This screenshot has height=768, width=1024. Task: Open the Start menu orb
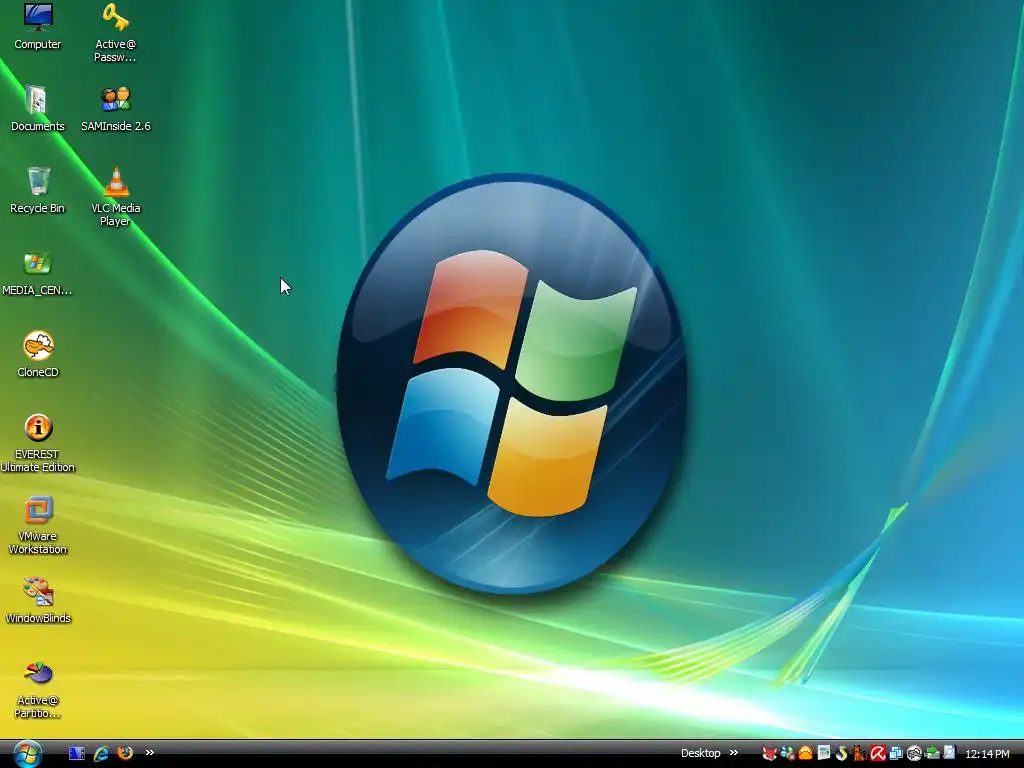tap(28, 754)
